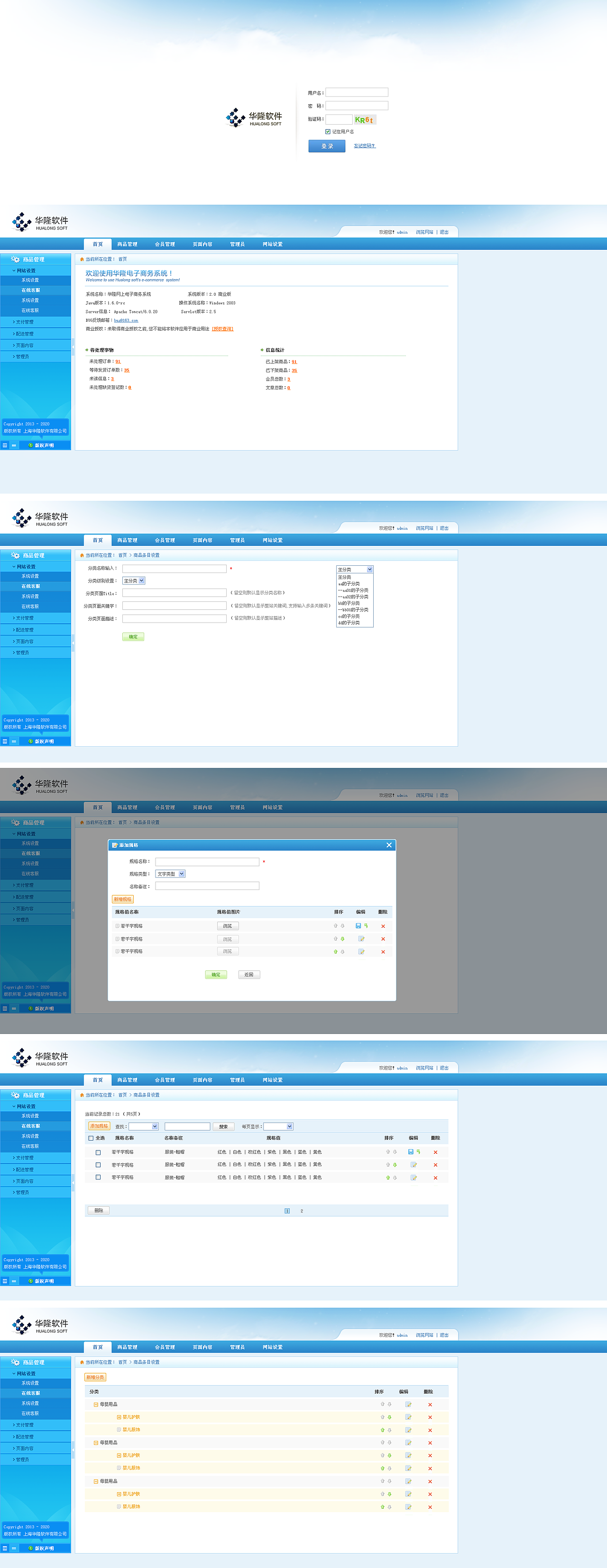Click the green revert arrow beside the dialog's save icon

[366, 925]
